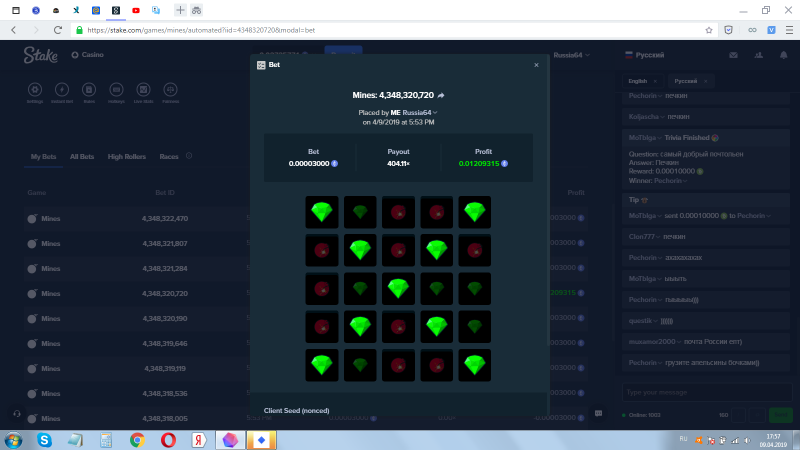Open the Winner: Pechorin dropdown in trivia
The height and width of the screenshot is (450, 800).
(670, 181)
